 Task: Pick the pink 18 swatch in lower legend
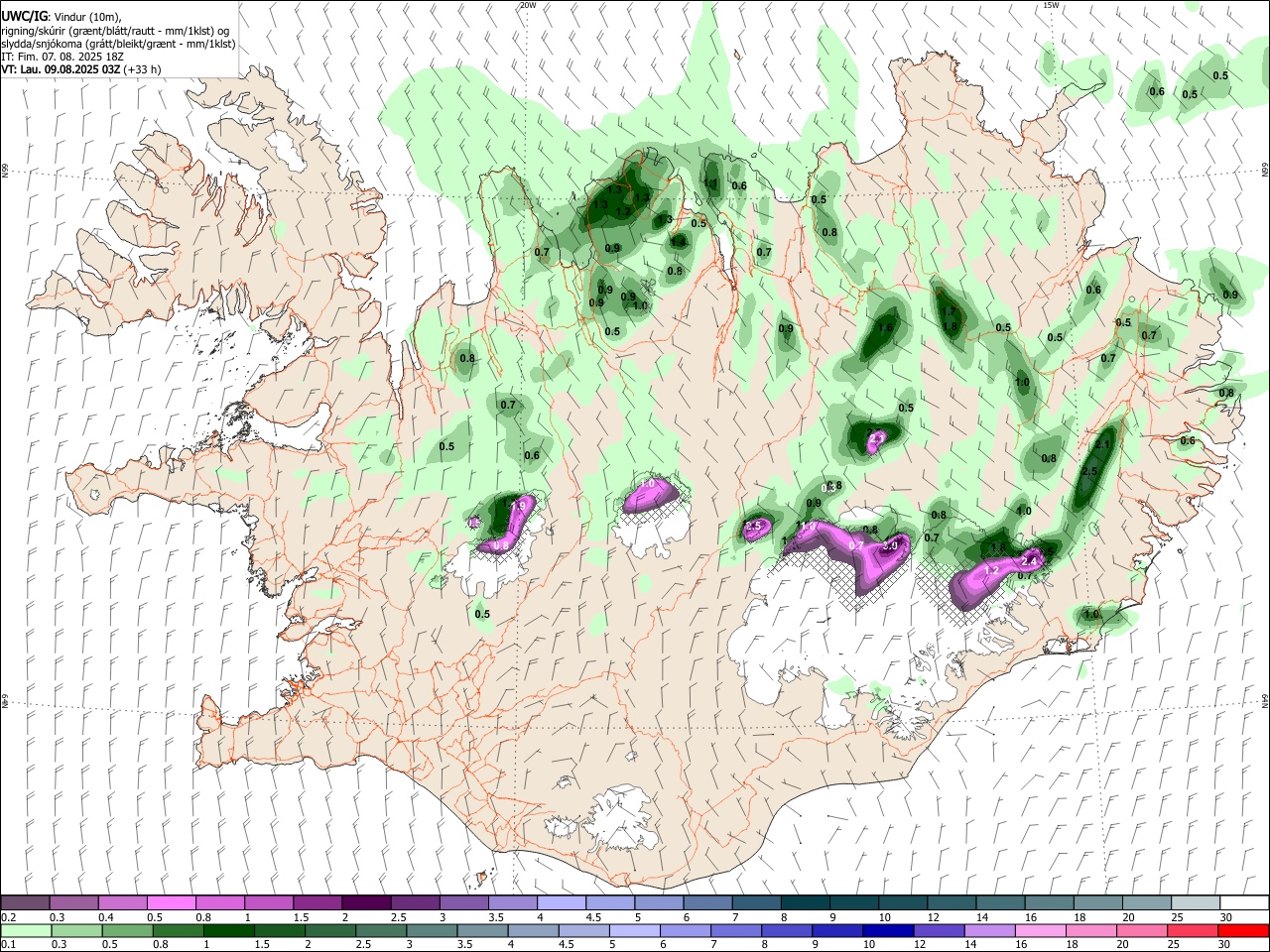coord(1091,930)
